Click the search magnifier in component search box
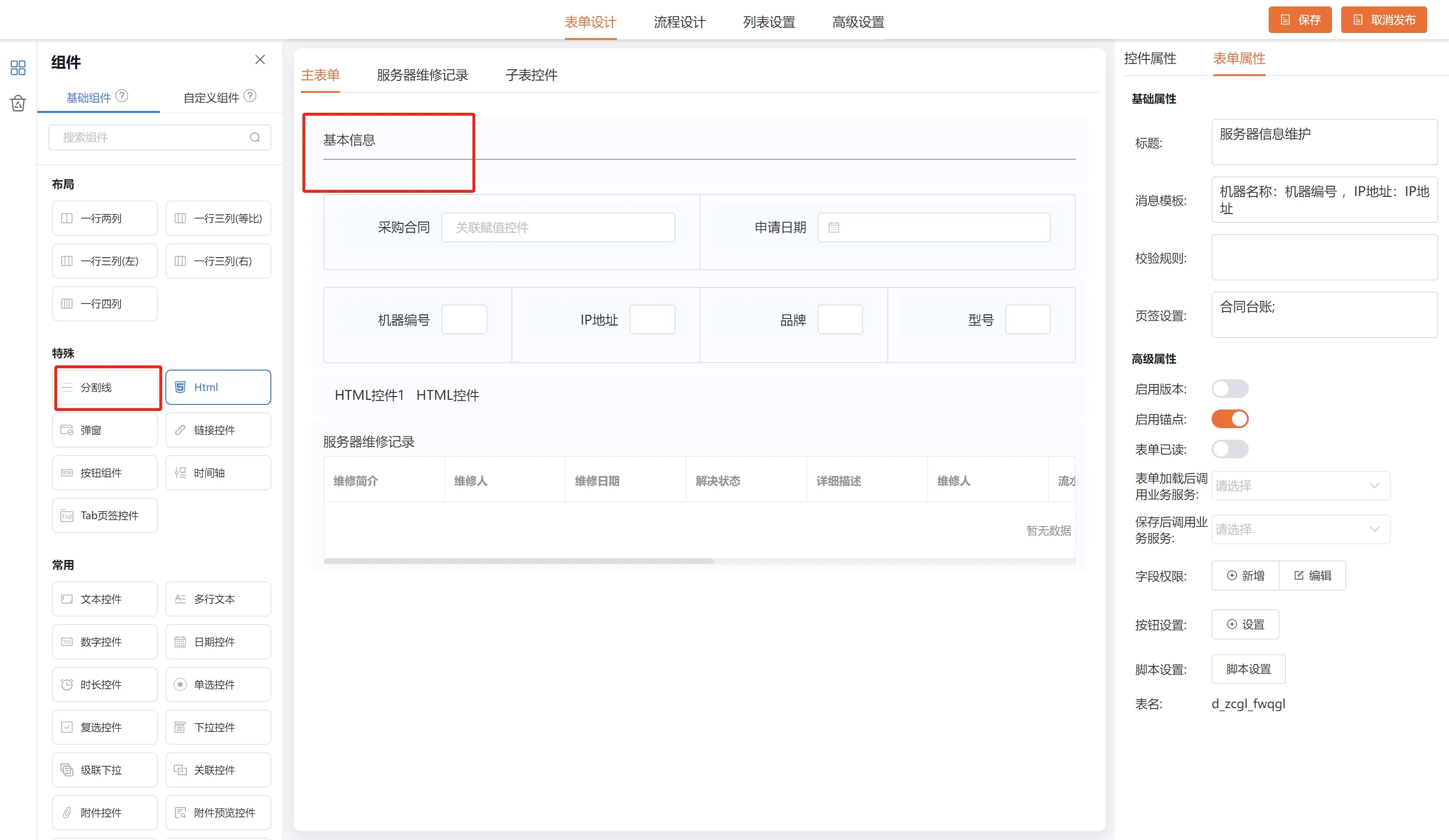The image size is (1449, 840). click(x=255, y=137)
